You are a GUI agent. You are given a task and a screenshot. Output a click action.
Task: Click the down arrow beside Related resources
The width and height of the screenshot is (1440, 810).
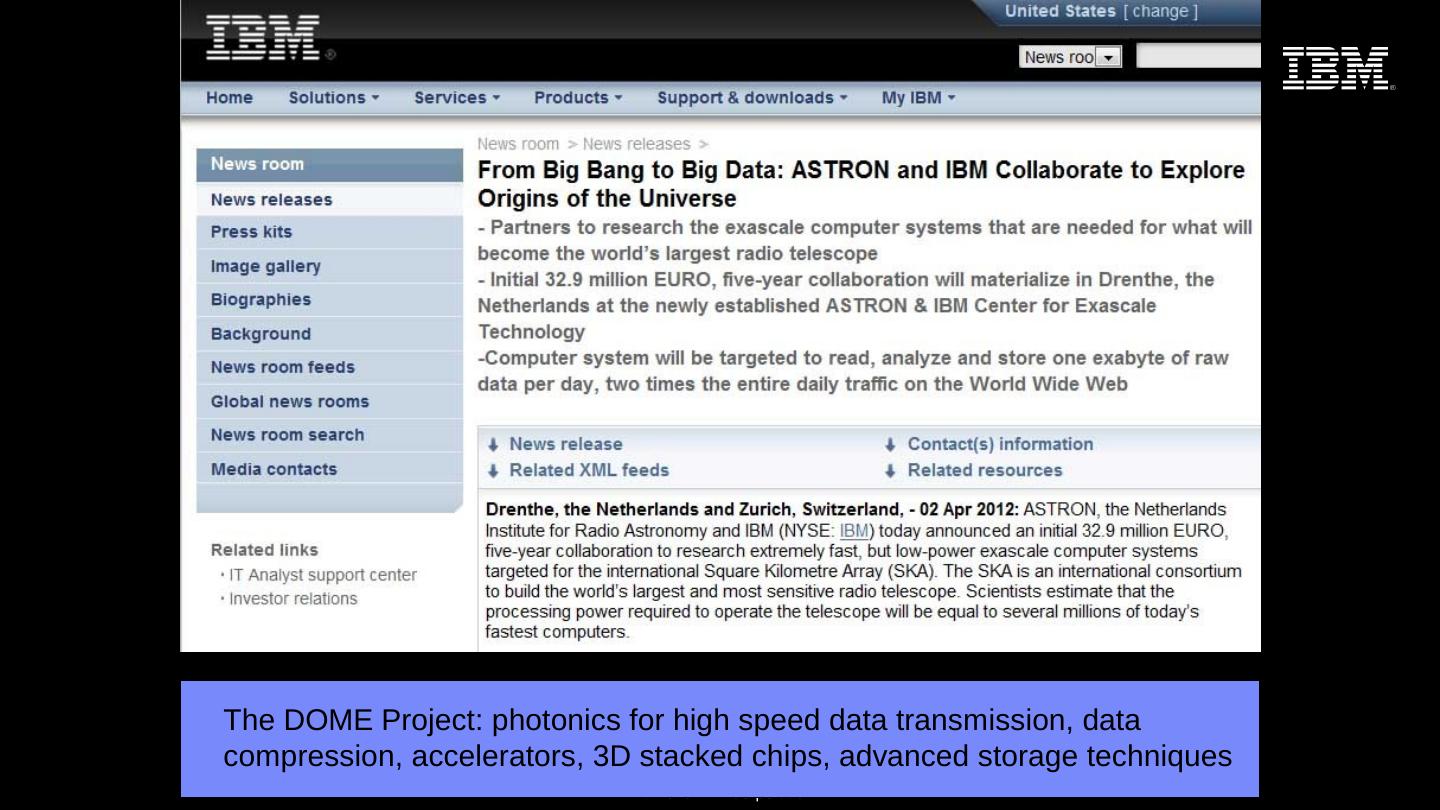[890, 471]
